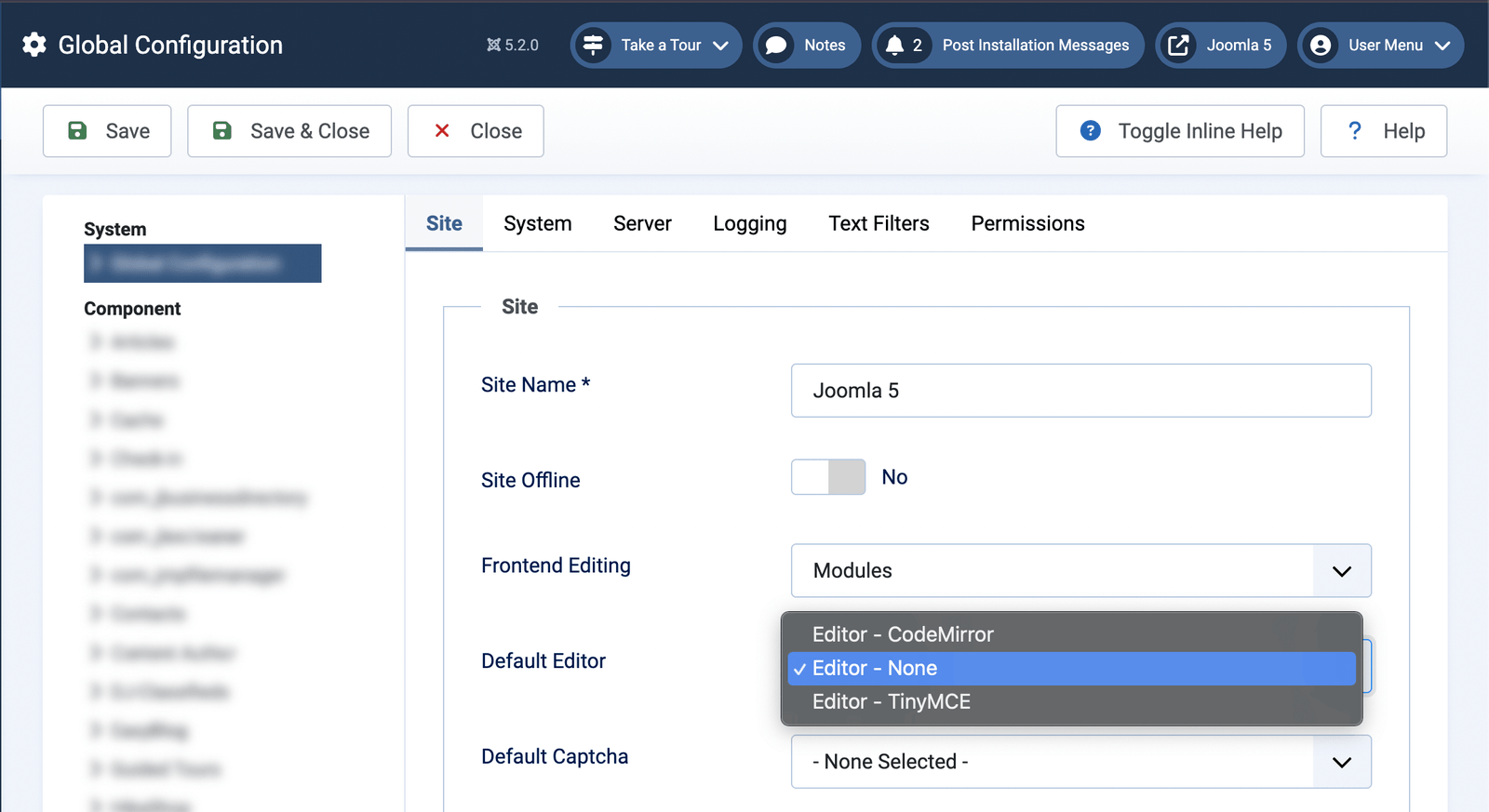
Task: Click the Toggle Inline Help question icon
Action: coord(1091,130)
